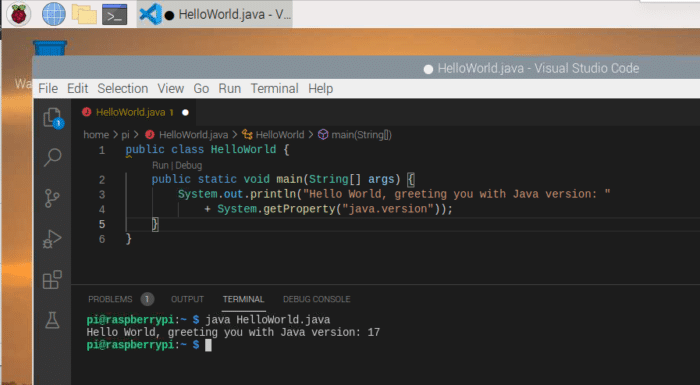Click the Raspberry Pi menu icon
This screenshot has height=385, width=700.
click(18, 14)
